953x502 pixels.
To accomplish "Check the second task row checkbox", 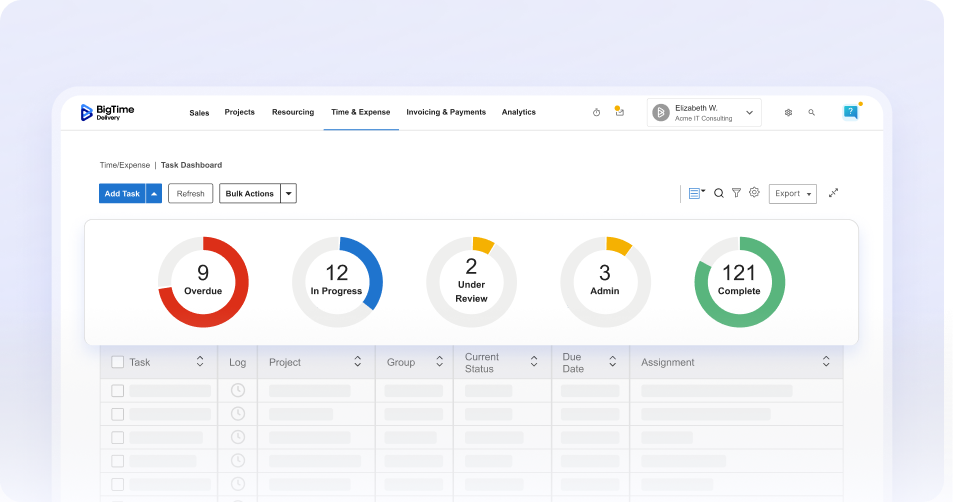I will pos(118,414).
